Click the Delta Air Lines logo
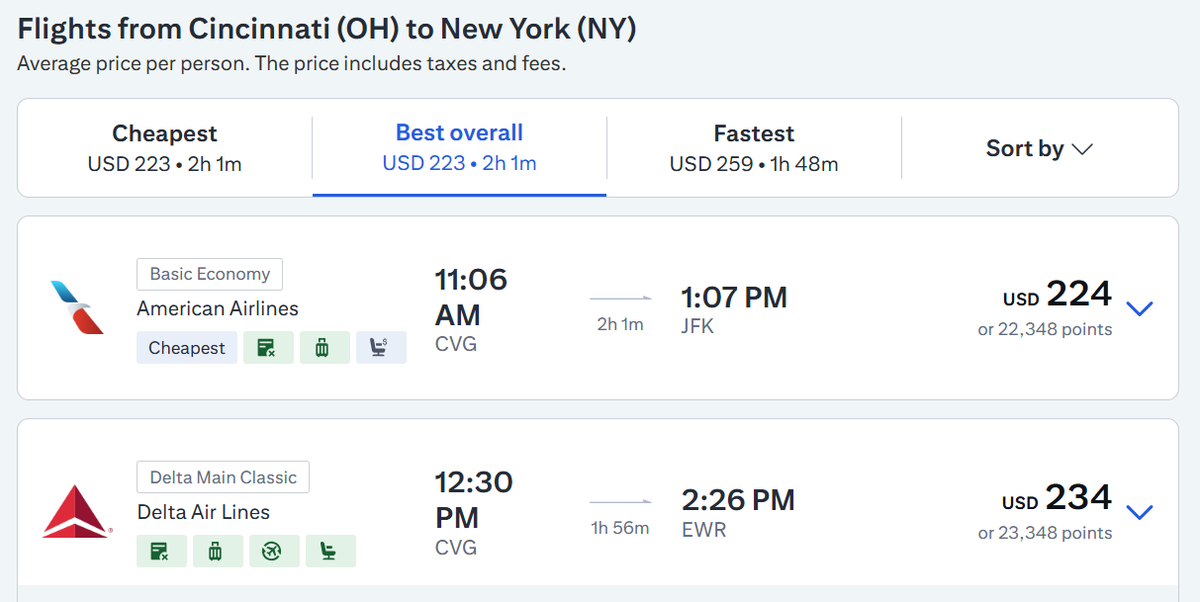This screenshot has height=602, width=1200. [x=76, y=511]
